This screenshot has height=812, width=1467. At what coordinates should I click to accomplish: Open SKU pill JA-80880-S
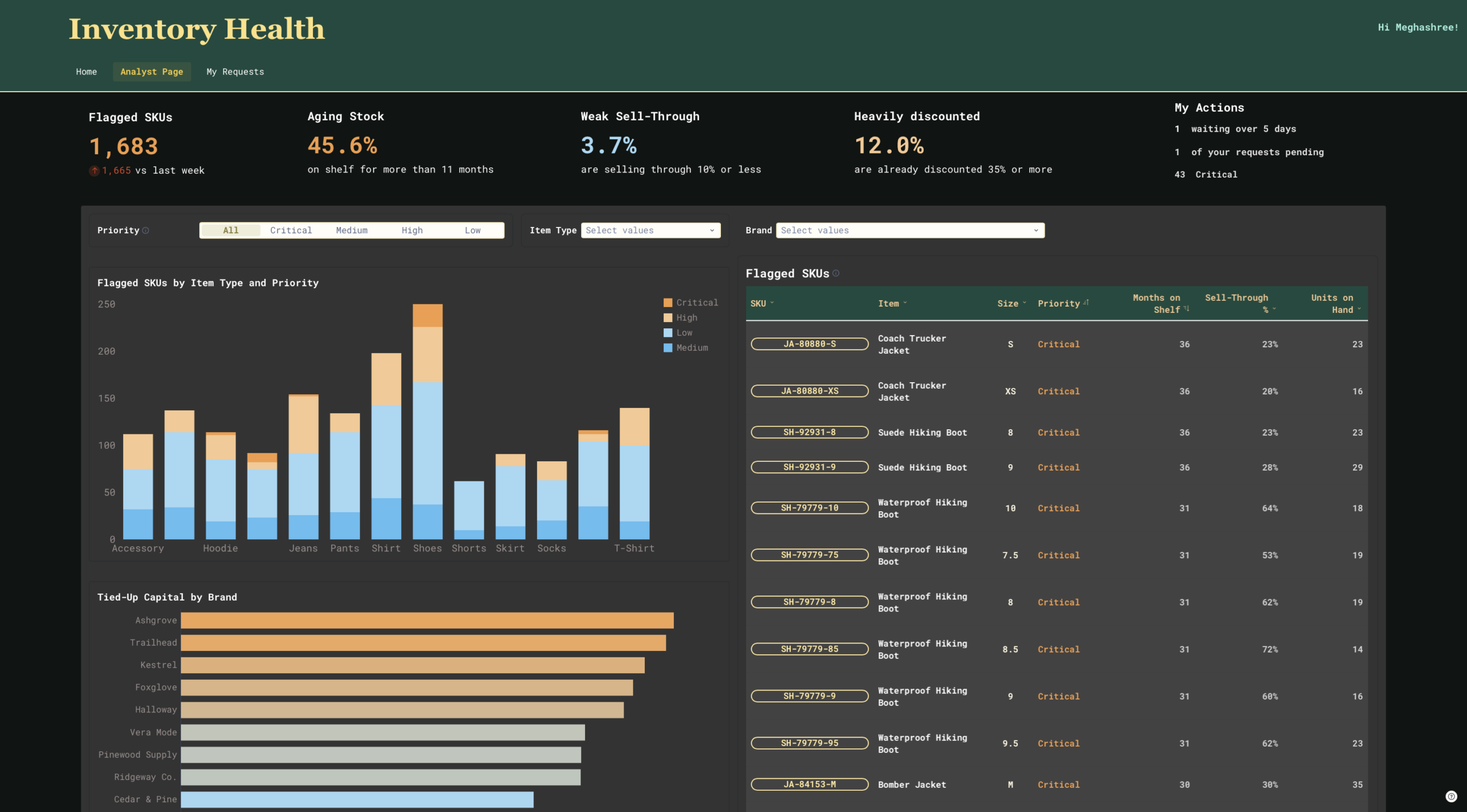pyautogui.click(x=810, y=344)
